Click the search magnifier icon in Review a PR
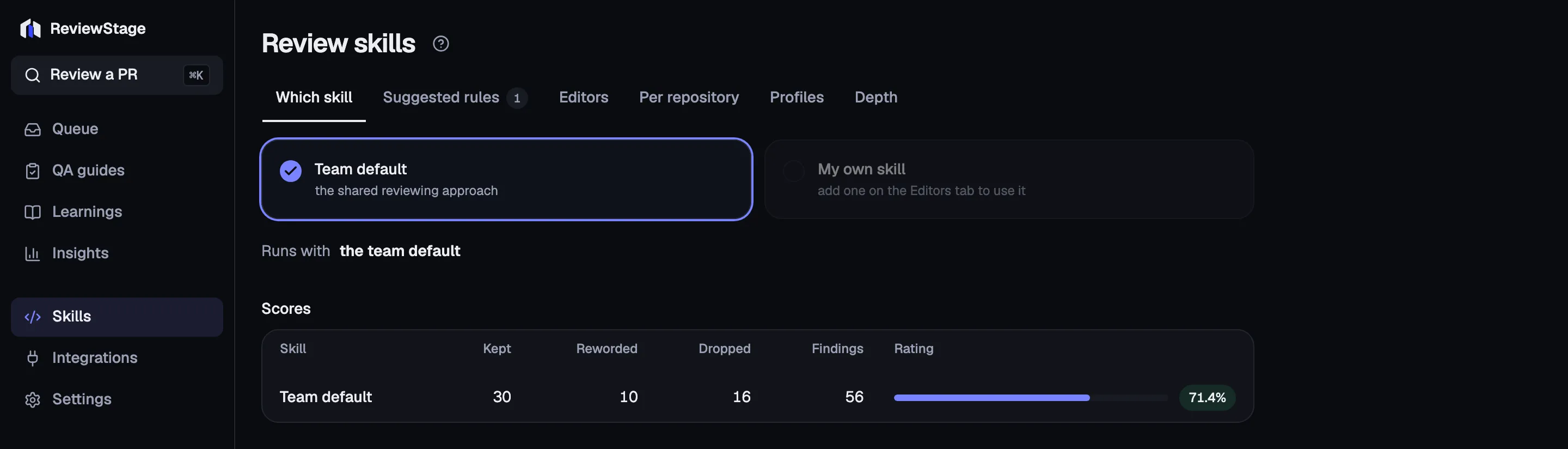 pos(32,75)
